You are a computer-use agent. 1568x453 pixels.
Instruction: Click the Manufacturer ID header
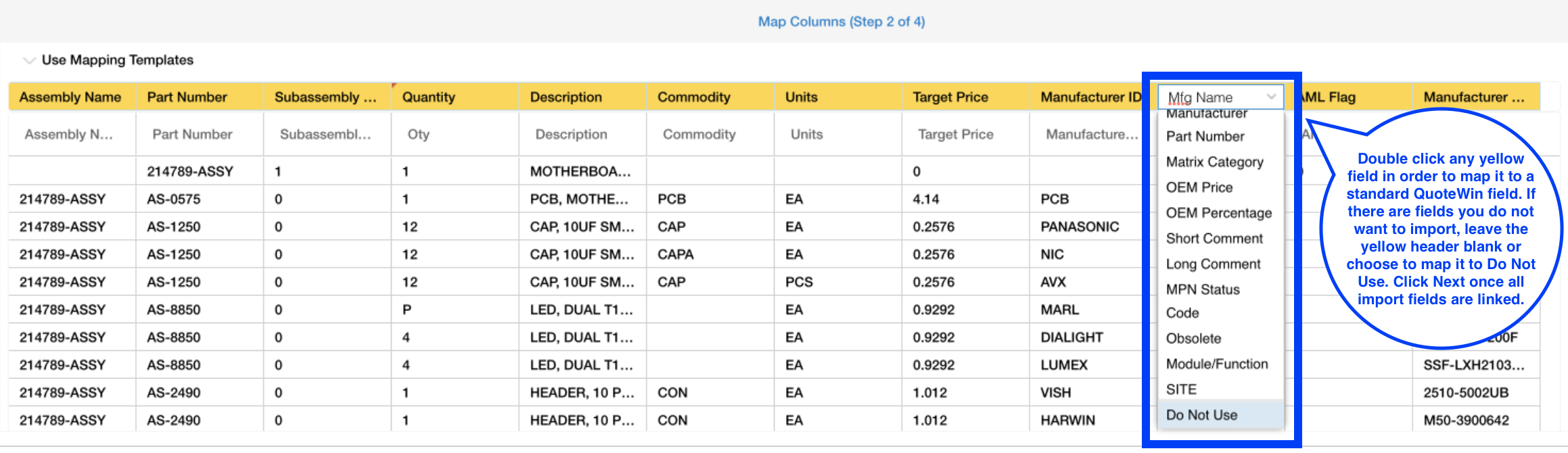(1089, 97)
